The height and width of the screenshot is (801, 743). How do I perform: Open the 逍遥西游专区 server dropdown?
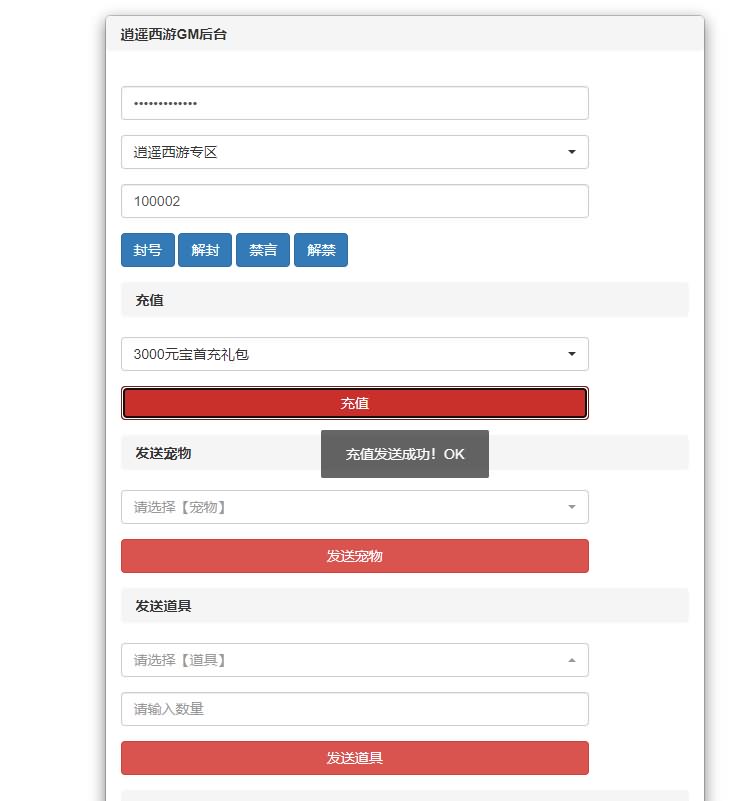(355, 152)
